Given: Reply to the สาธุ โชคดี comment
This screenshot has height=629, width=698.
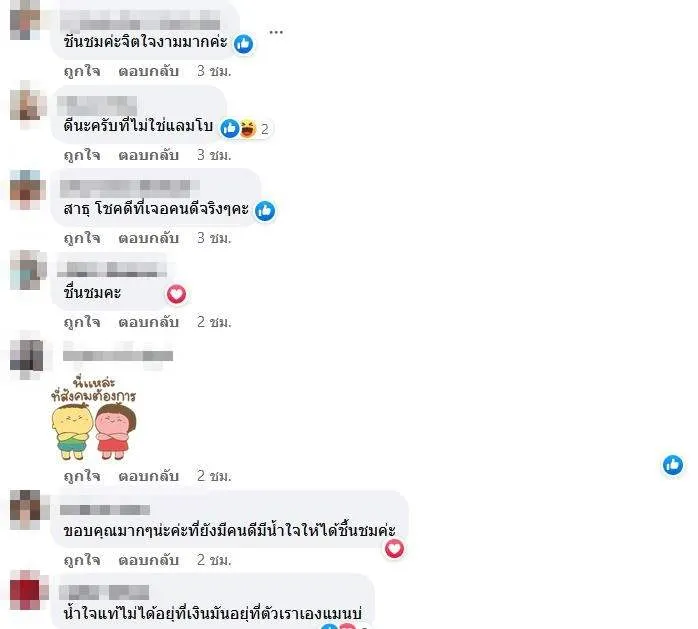Looking at the screenshot, I should (x=149, y=238).
